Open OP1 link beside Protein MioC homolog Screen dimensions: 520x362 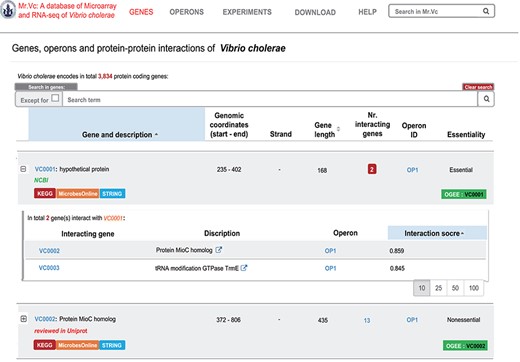point(330,251)
